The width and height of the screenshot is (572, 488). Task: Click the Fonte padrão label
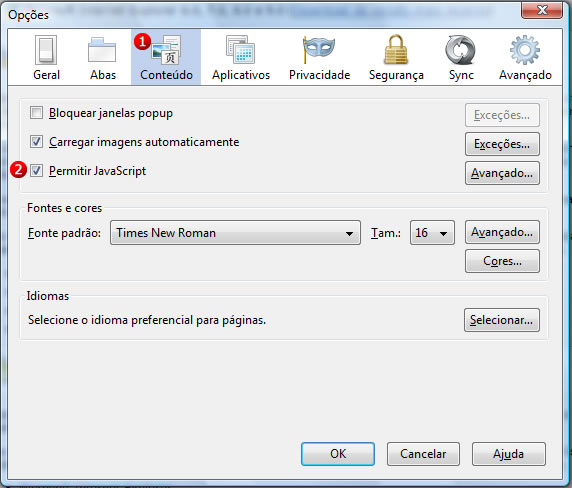(64, 233)
